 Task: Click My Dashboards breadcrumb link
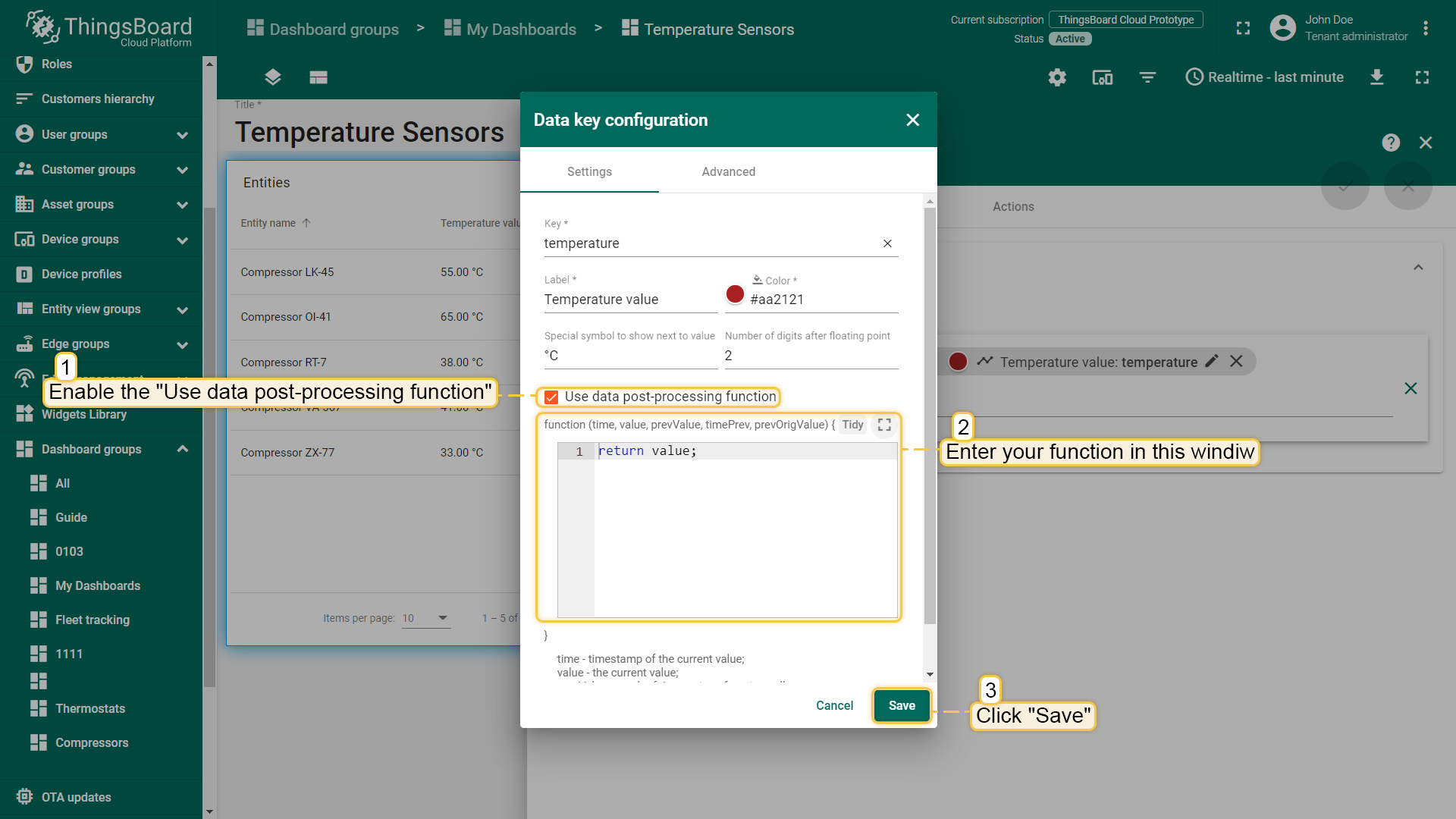pos(510,29)
